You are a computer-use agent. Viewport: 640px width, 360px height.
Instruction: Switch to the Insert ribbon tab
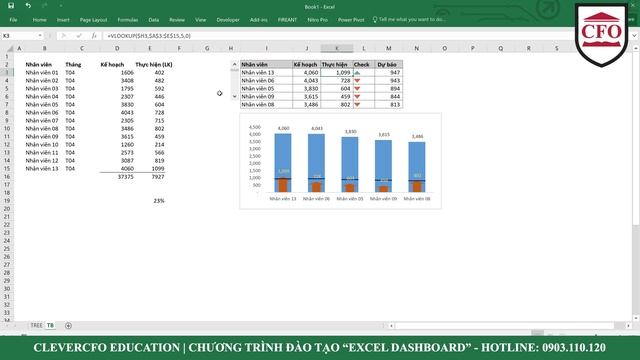click(63, 20)
